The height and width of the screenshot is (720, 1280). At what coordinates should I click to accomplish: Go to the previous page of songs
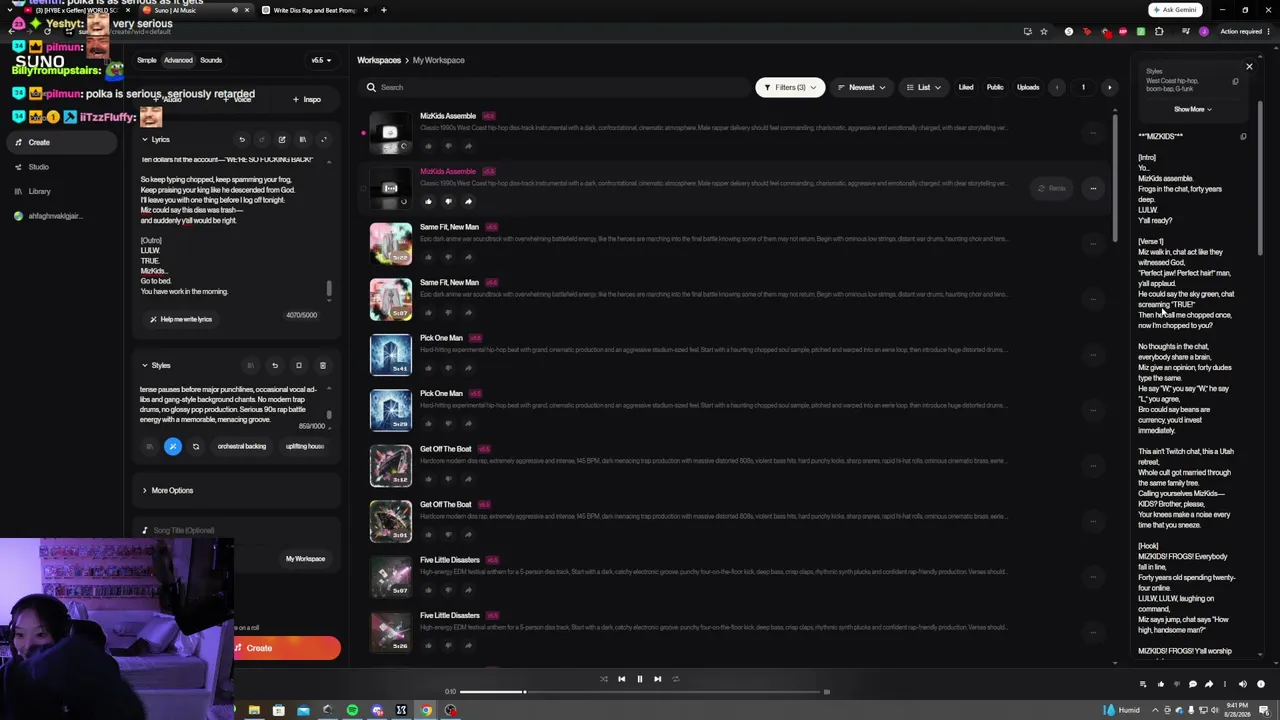pos(1057,87)
